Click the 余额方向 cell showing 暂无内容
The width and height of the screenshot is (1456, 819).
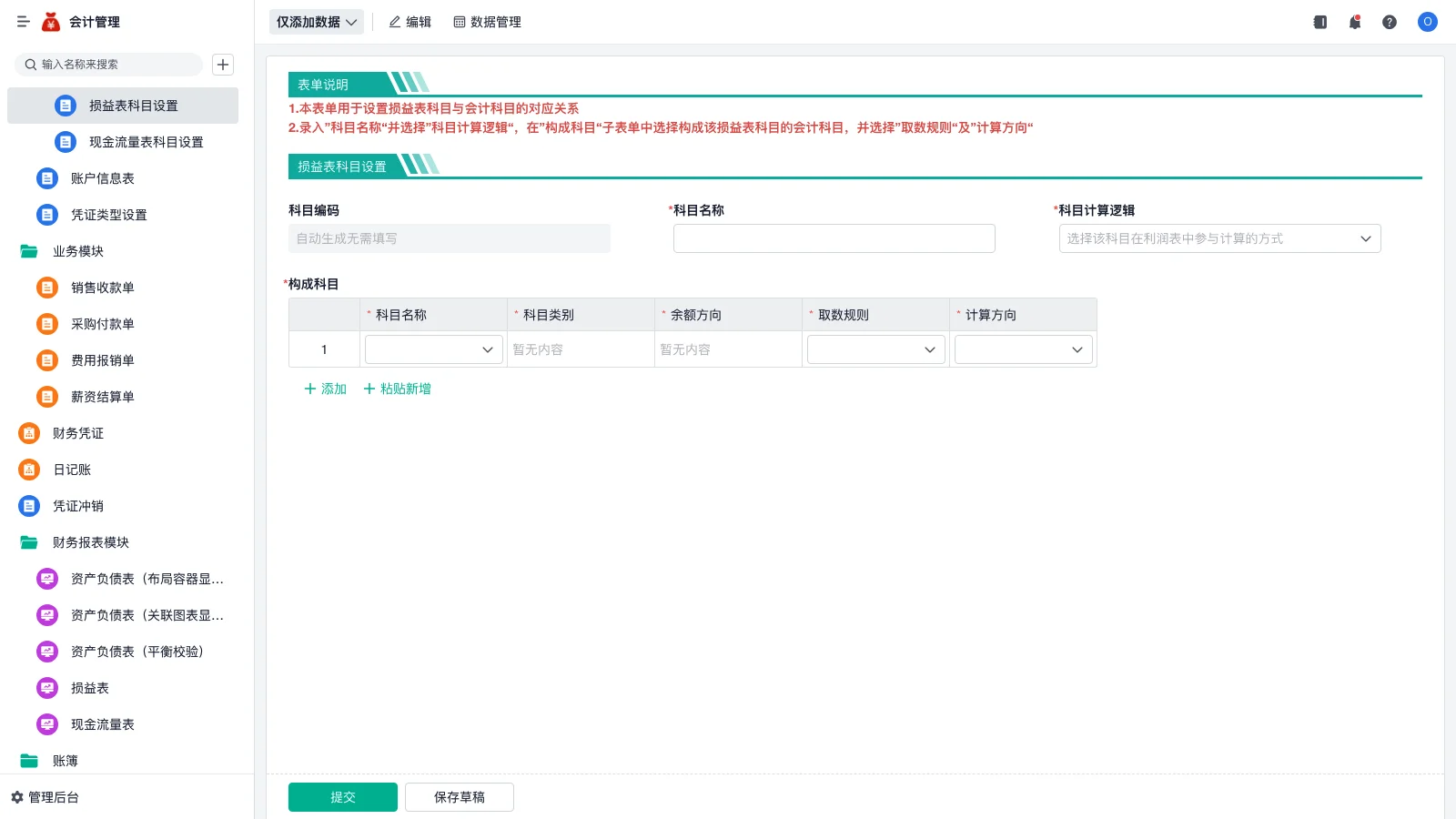click(x=728, y=349)
